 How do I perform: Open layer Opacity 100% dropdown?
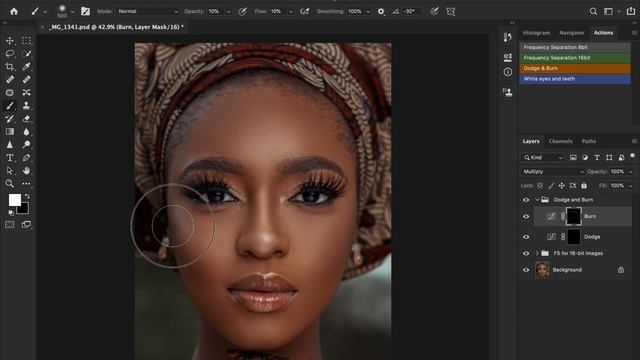630,172
